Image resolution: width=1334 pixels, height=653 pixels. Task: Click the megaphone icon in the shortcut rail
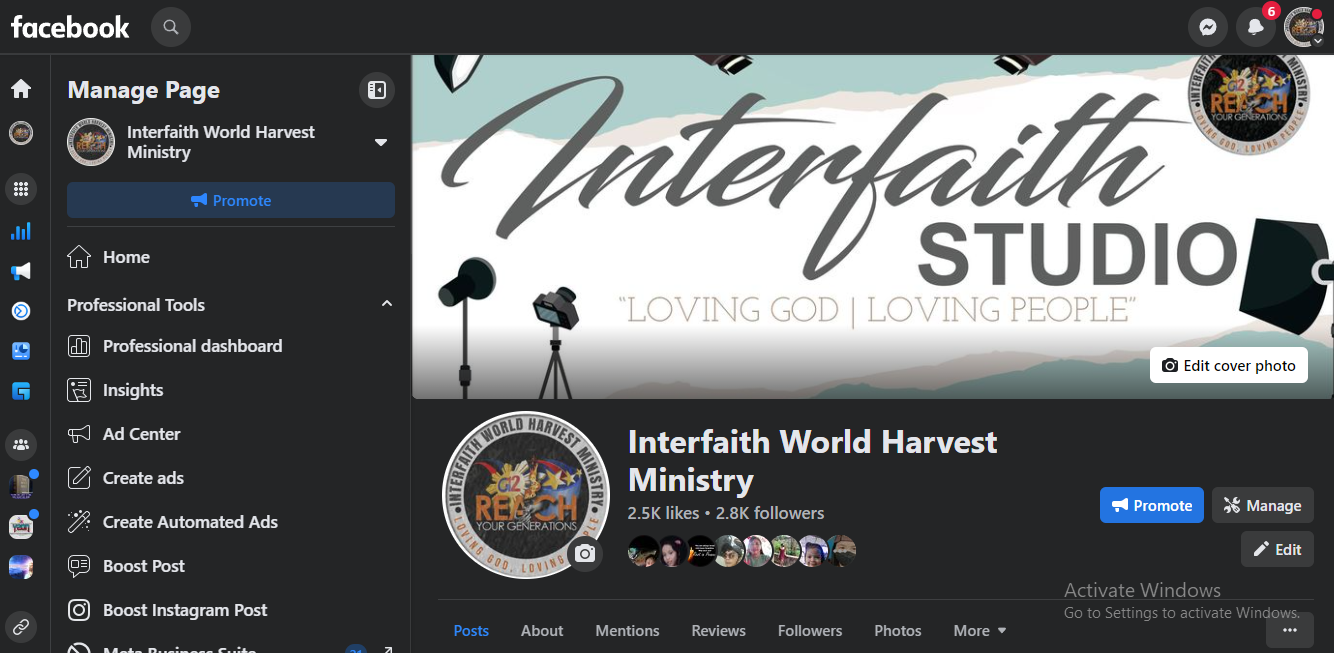[21, 271]
